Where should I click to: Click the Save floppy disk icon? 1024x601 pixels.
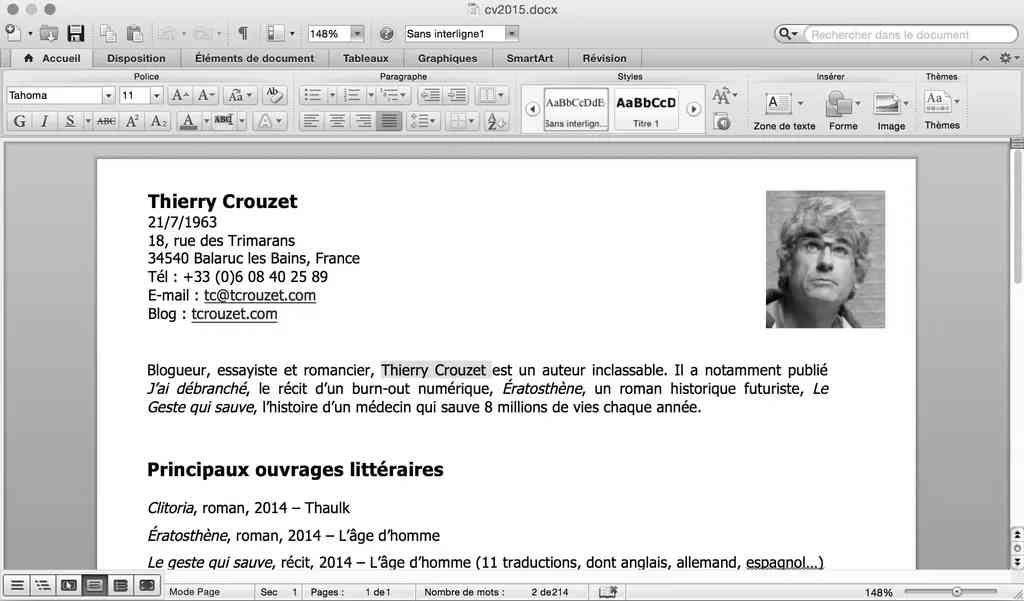pyautogui.click(x=75, y=34)
